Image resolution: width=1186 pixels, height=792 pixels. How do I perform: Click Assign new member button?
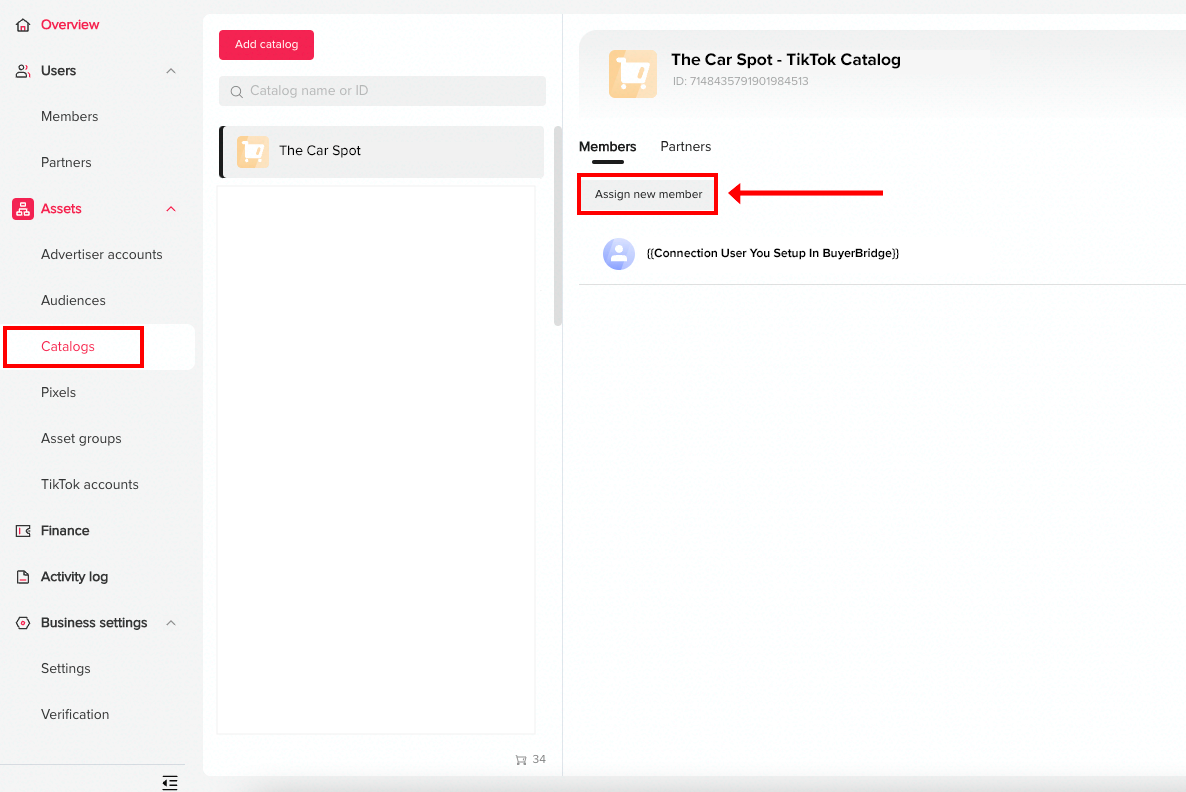coord(648,194)
